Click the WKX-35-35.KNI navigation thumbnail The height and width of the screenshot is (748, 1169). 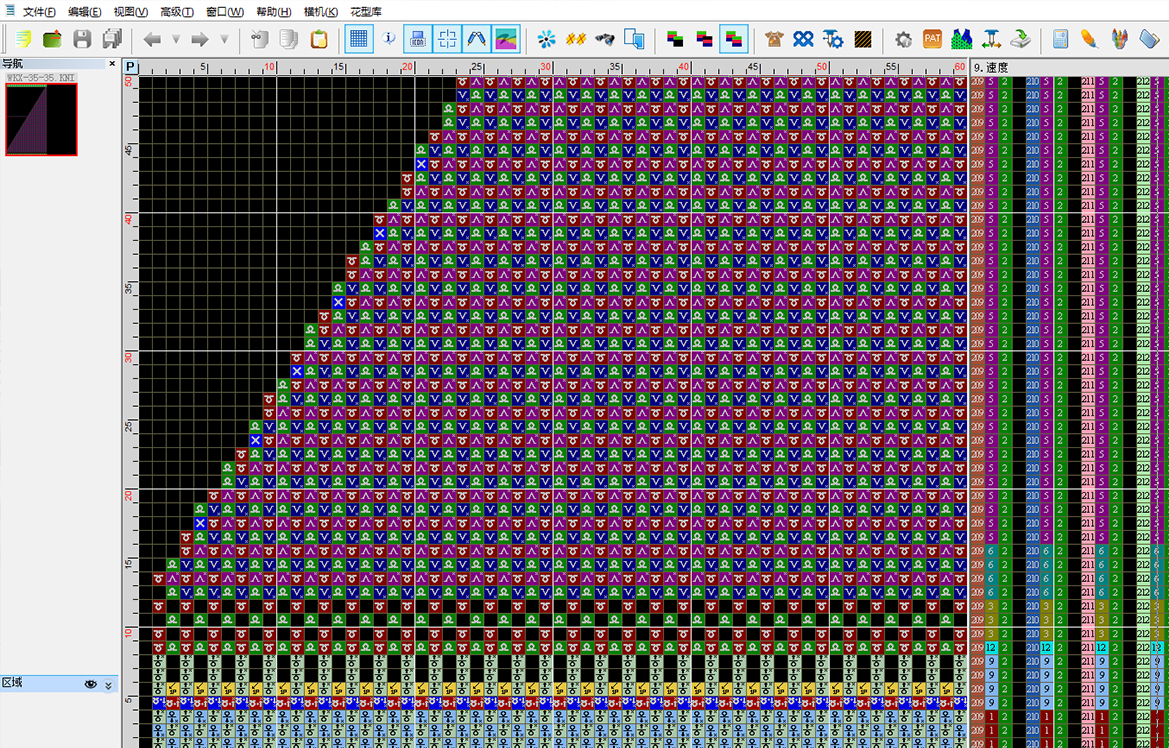tap(41, 119)
